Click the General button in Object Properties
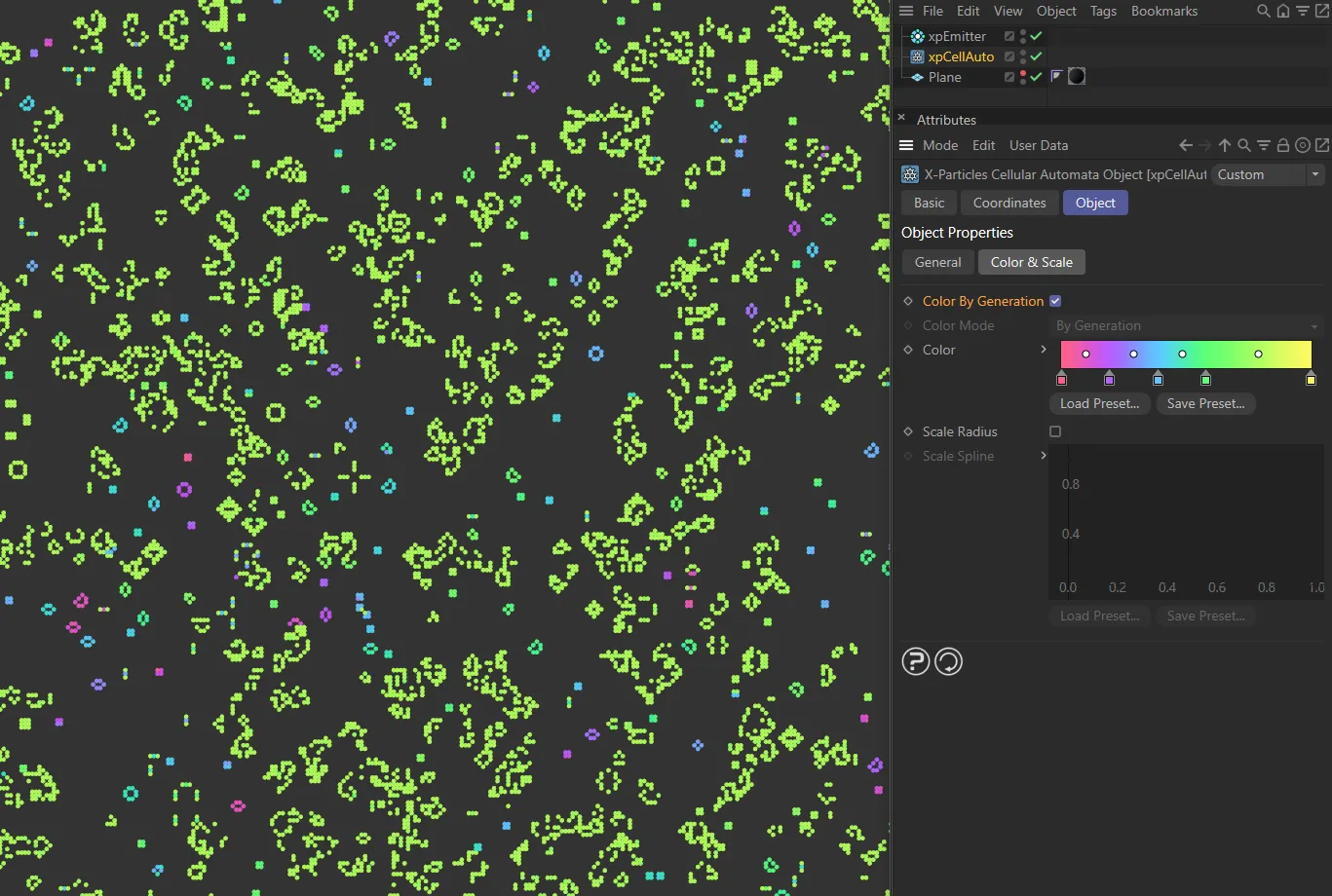Viewport: 1332px width, 896px height. 936,261
